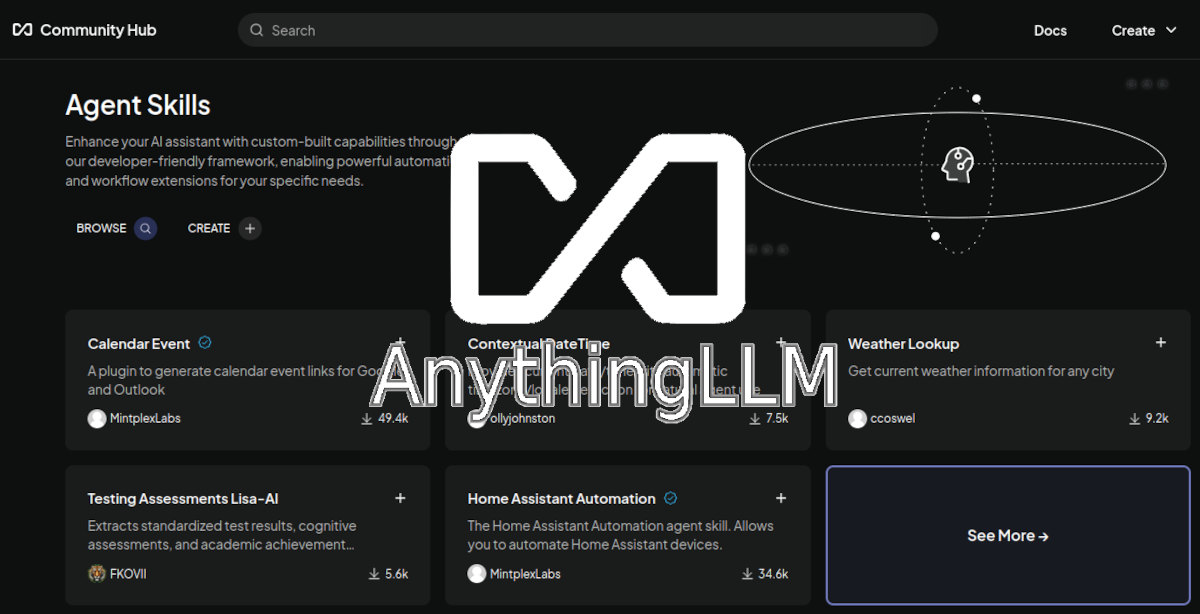
Task: Open Home Assistant Automation title
Action: [x=561, y=498]
